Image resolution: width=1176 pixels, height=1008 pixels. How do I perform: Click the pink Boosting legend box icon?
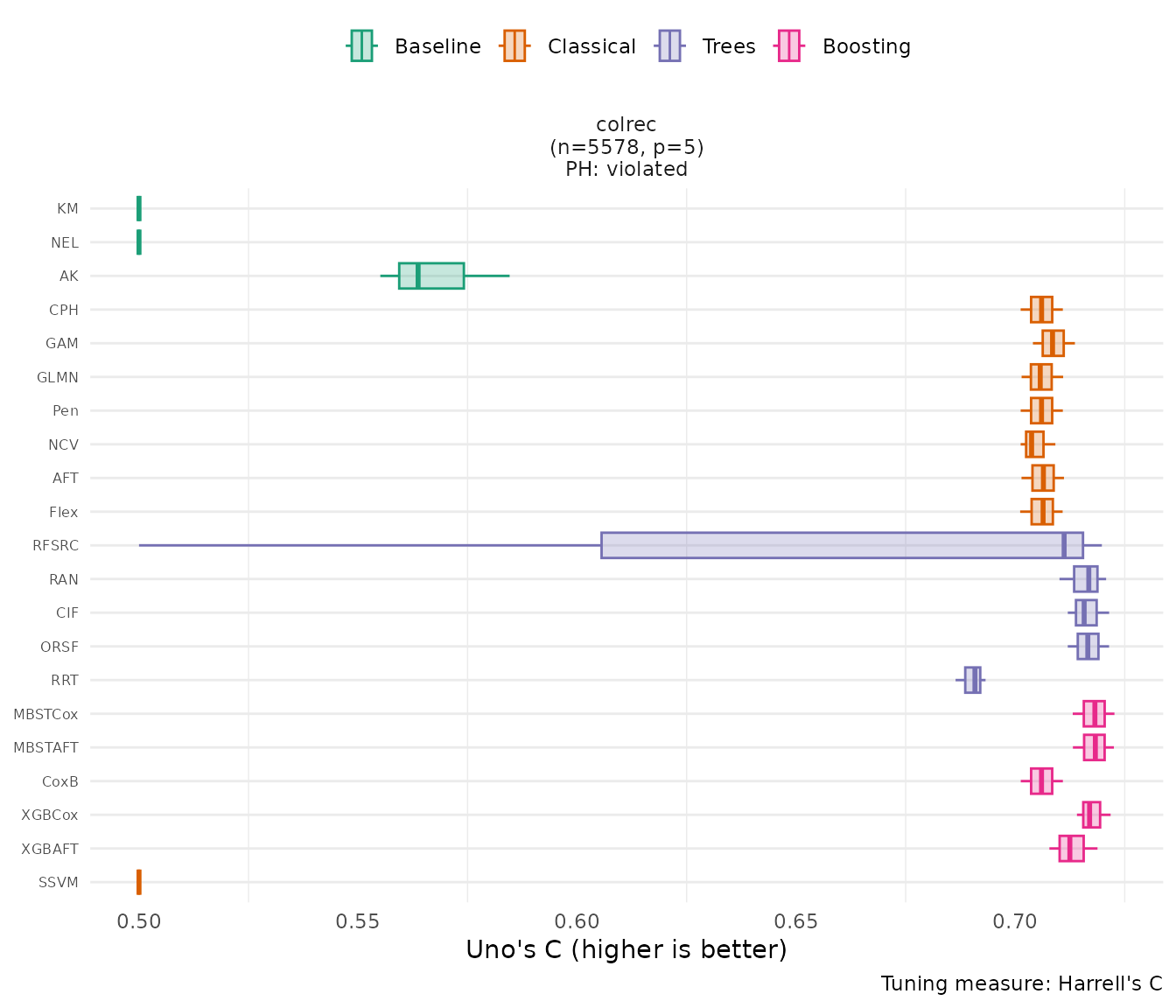[x=789, y=46]
